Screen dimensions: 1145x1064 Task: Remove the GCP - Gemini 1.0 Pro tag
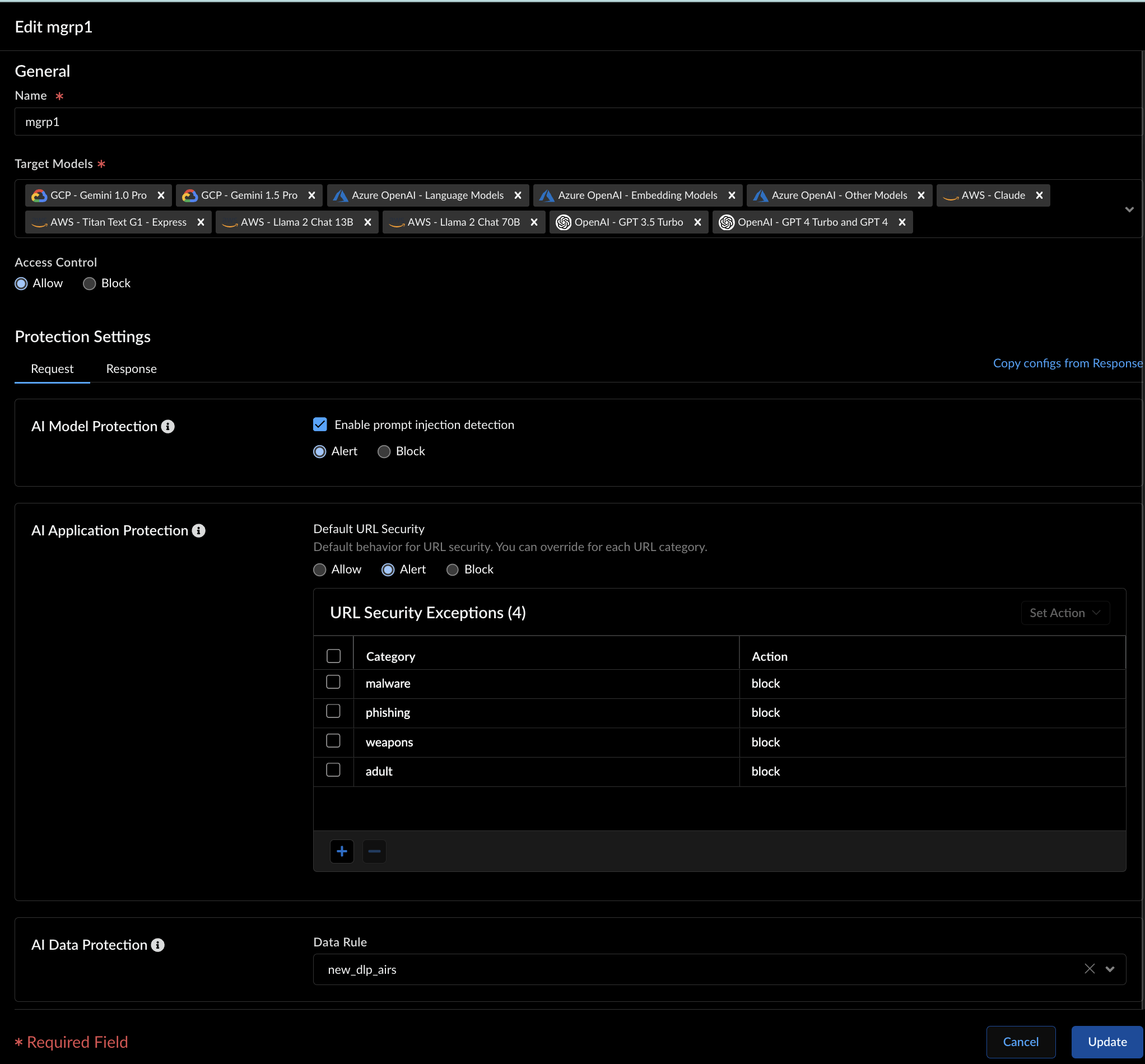coord(161,196)
